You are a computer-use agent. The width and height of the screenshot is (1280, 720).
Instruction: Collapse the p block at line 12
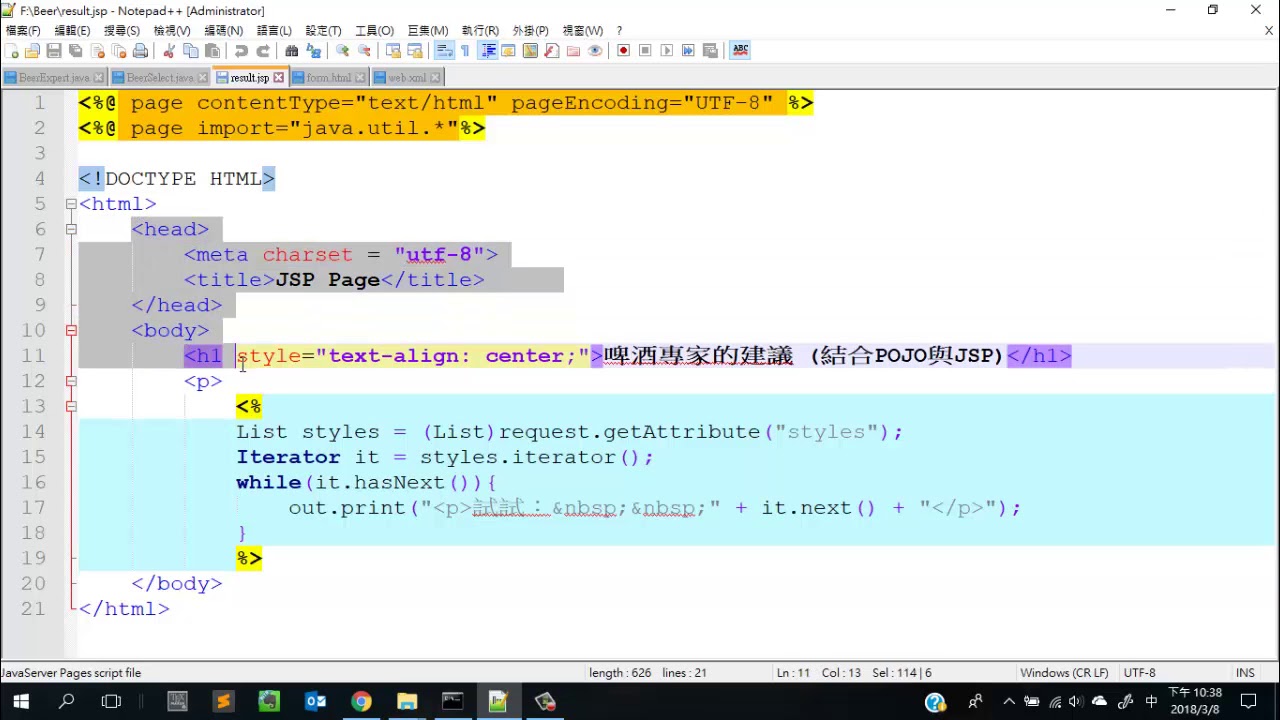coord(71,381)
